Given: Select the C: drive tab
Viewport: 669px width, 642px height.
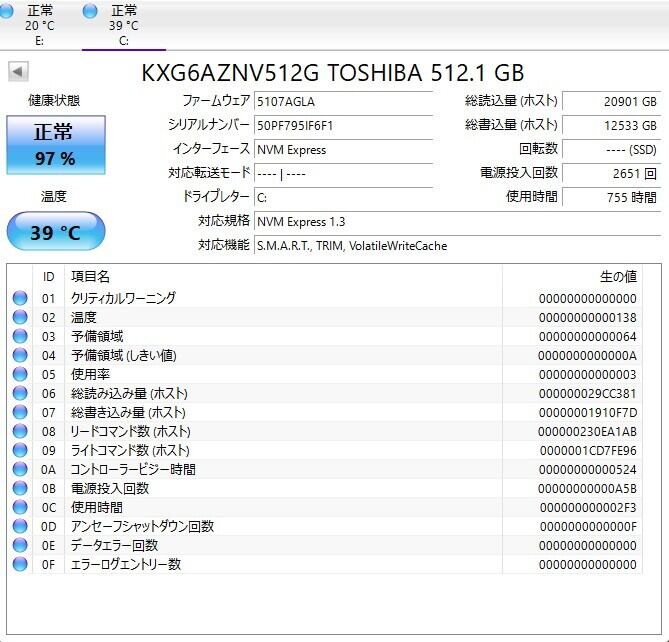Looking at the screenshot, I should 123,25.
